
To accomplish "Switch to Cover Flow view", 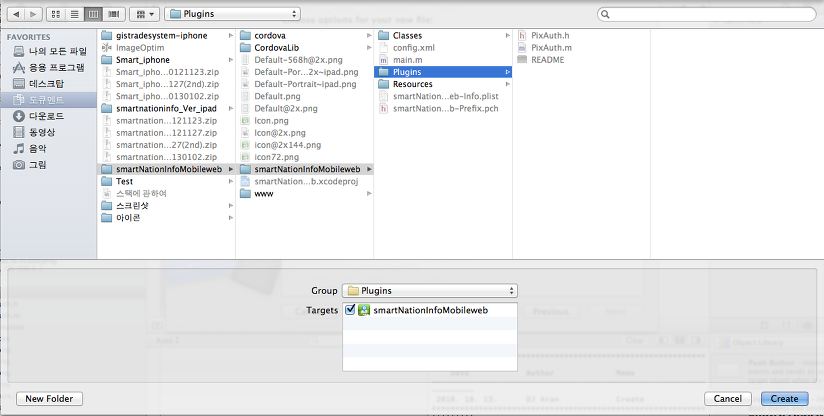I will [114, 14].
